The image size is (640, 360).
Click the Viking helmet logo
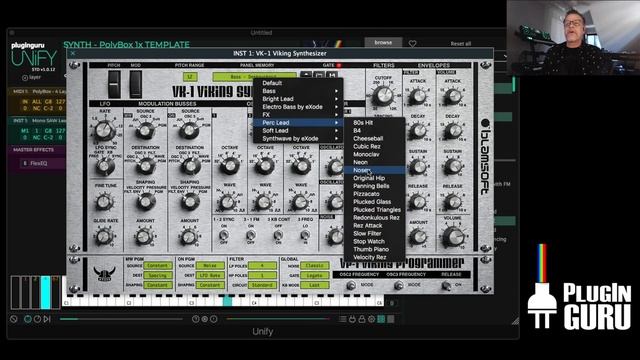tap(104, 273)
